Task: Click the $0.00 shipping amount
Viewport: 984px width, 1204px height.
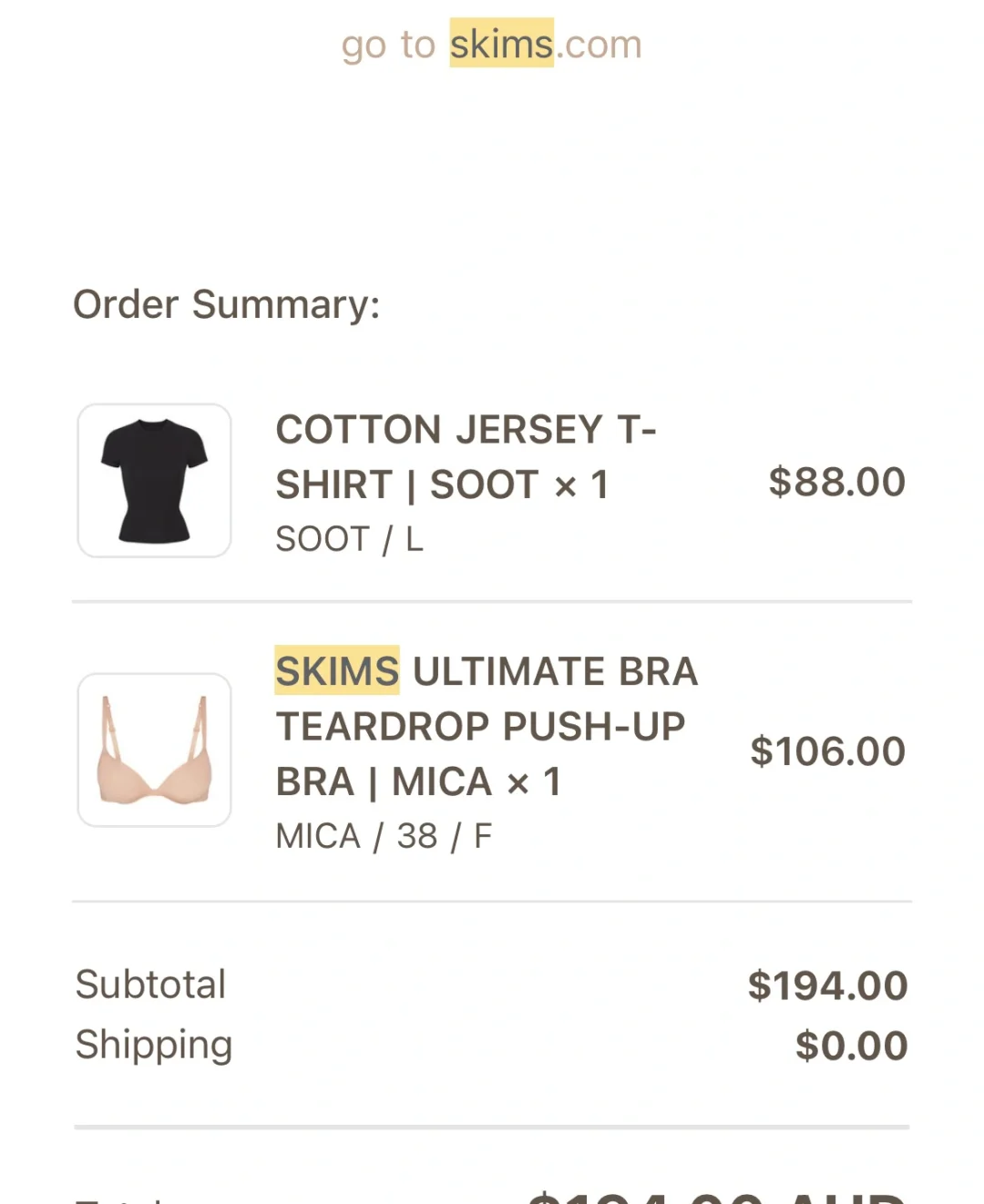Action: [x=851, y=1046]
